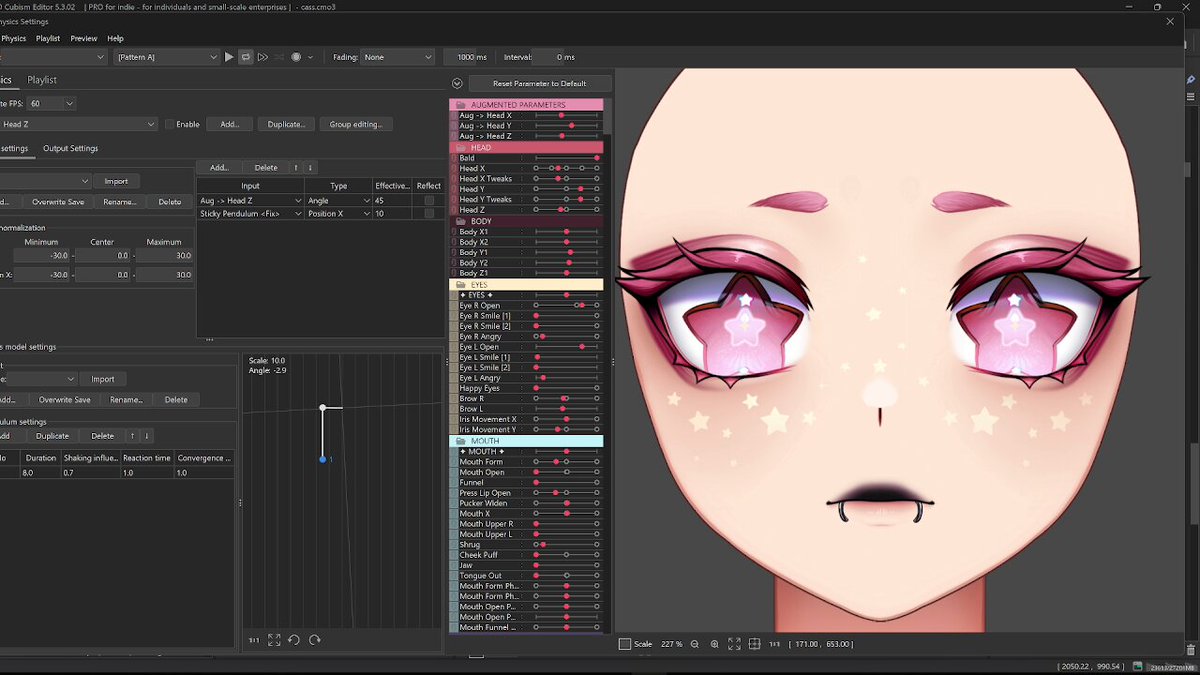Open the Fading dropdown

coord(398,57)
